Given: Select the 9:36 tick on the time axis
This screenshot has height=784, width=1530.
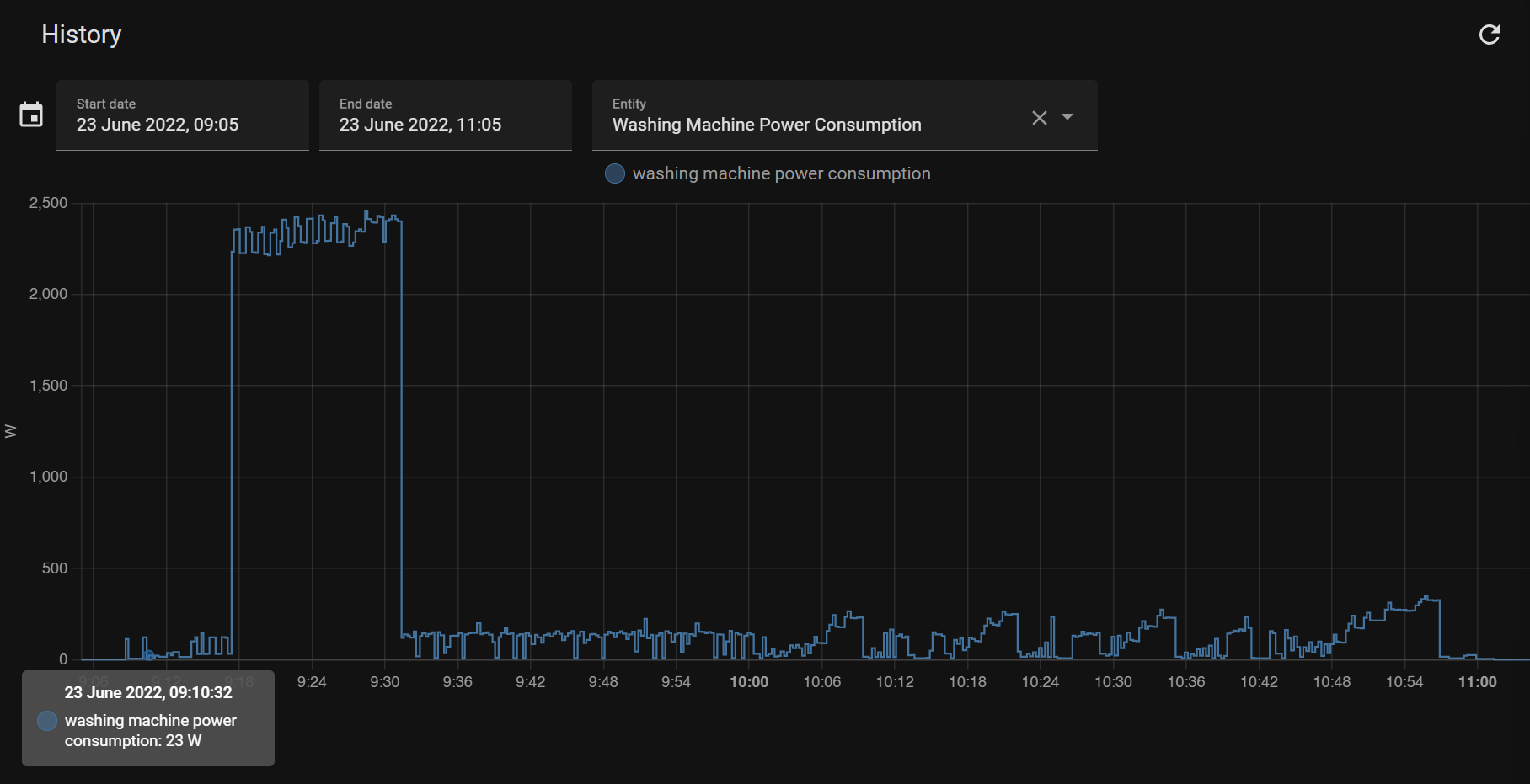Looking at the screenshot, I should coord(457,682).
